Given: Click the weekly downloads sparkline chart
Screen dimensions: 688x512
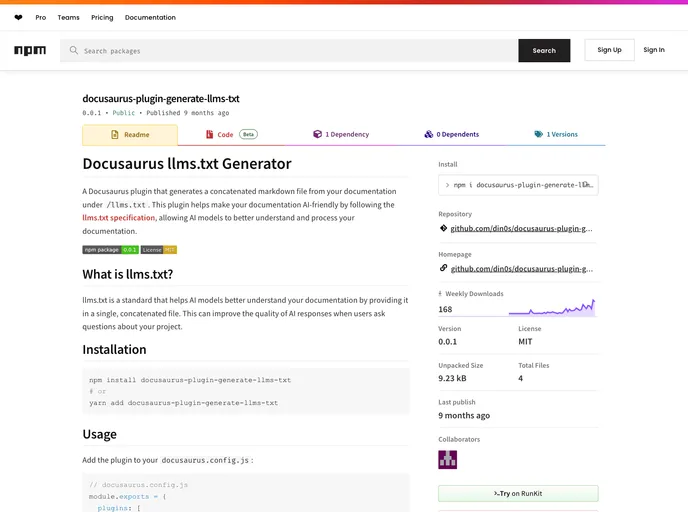Looking at the screenshot, I should coord(552,308).
